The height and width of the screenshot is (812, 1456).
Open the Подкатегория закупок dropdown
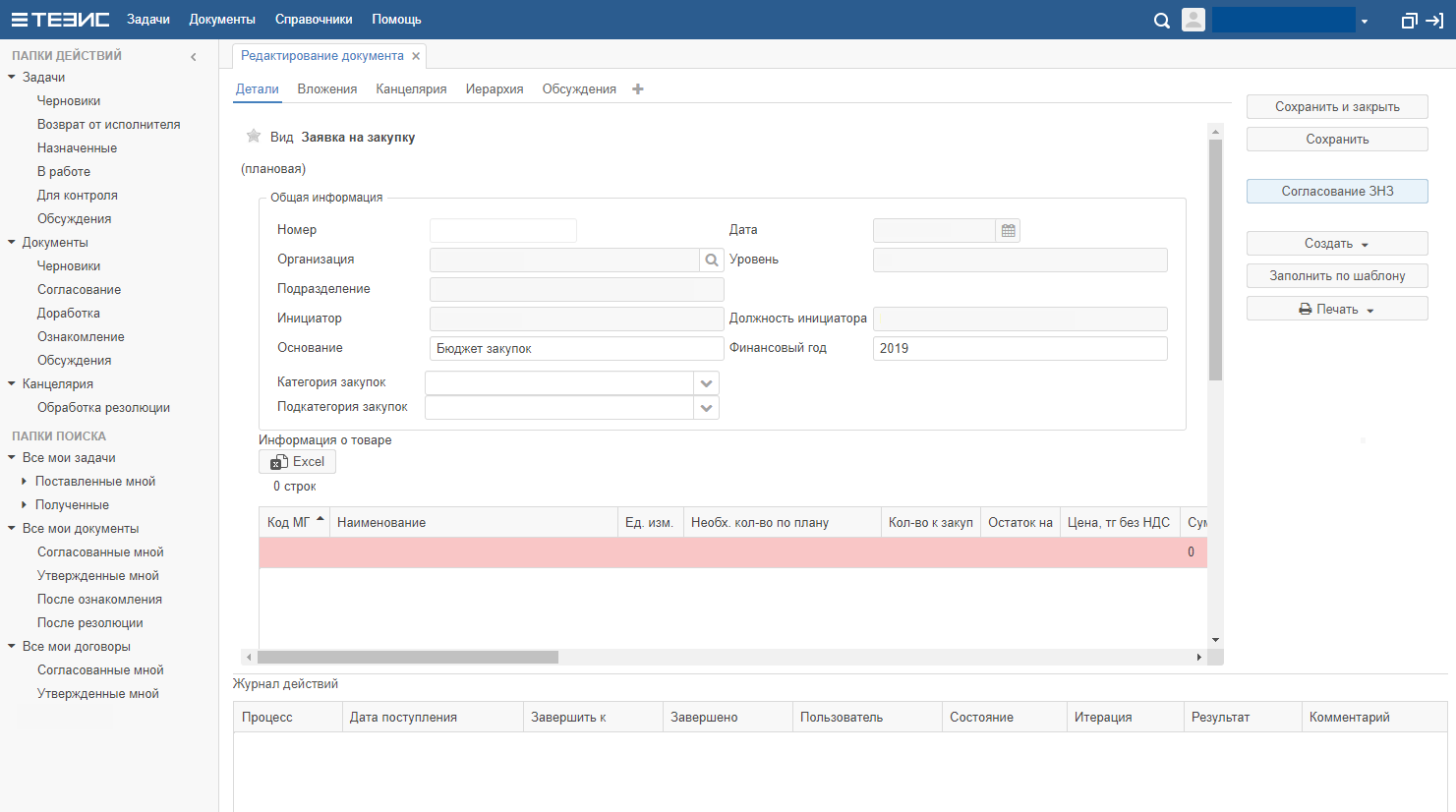pos(706,407)
